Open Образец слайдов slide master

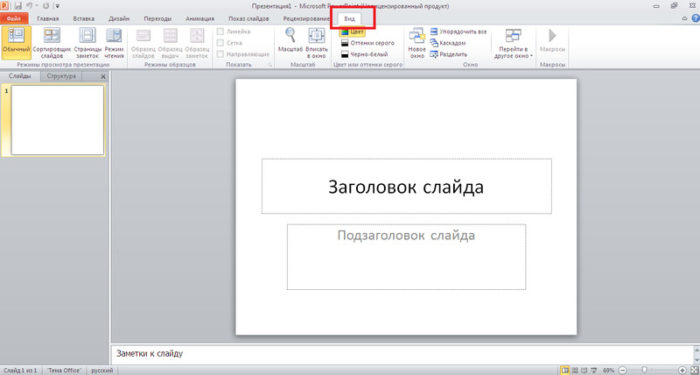[x=143, y=42]
